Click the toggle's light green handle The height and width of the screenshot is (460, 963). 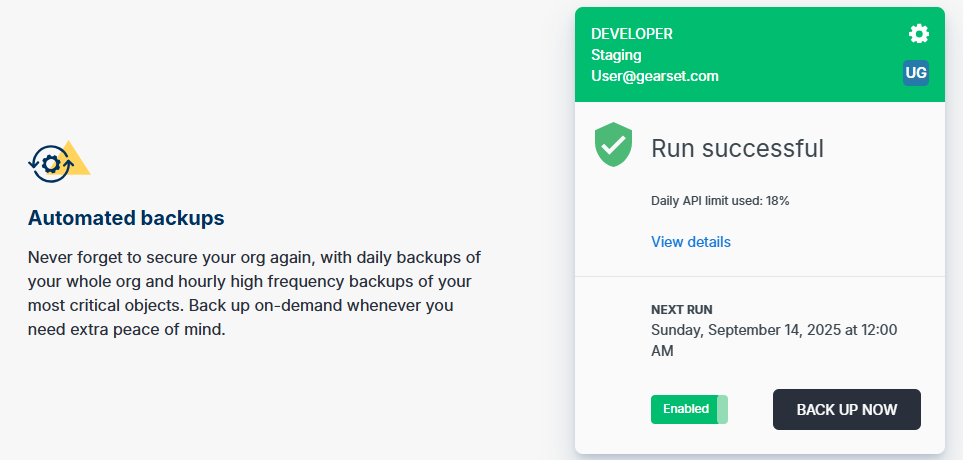pyautogui.click(x=722, y=409)
